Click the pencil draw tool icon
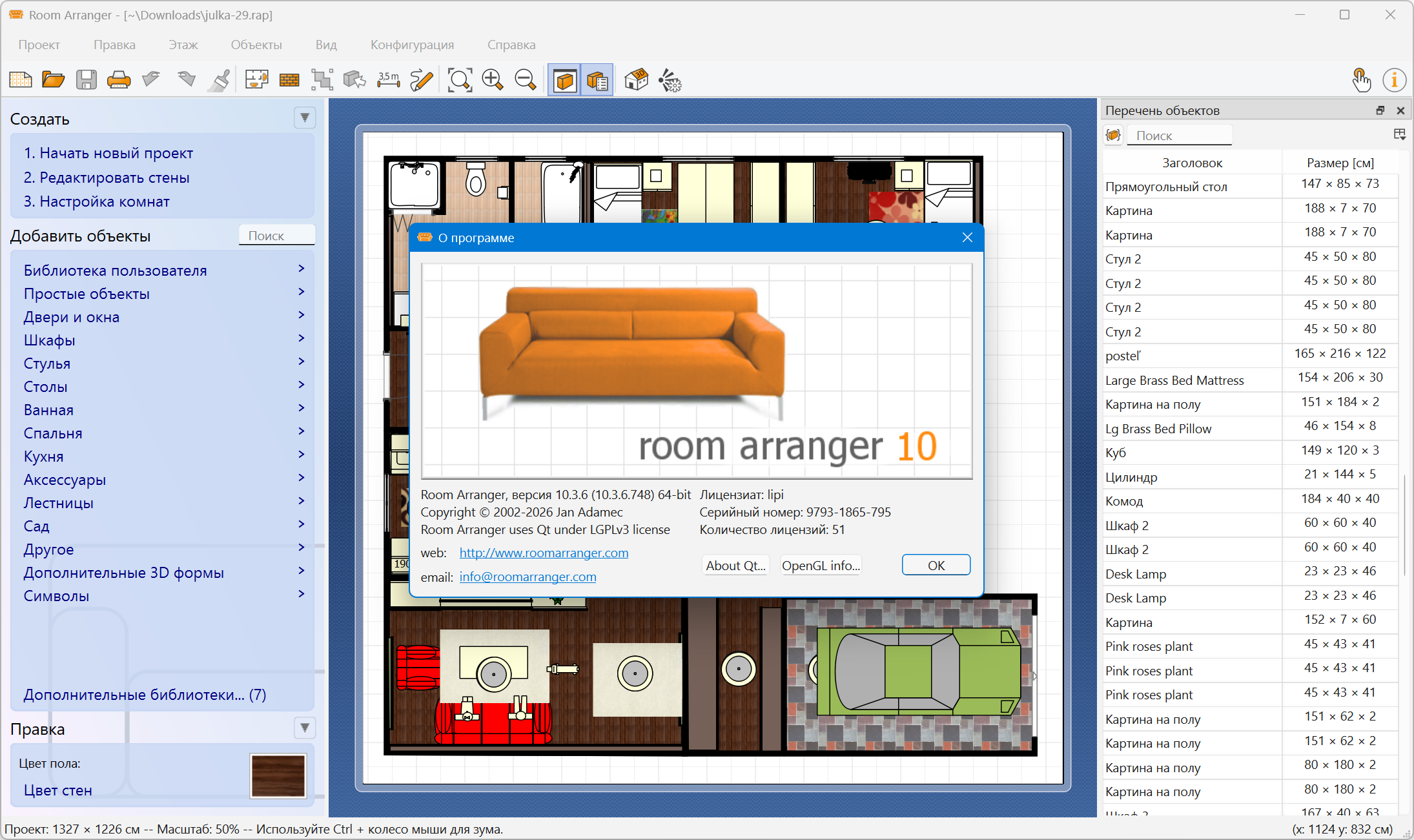The image size is (1414, 840). tap(422, 80)
